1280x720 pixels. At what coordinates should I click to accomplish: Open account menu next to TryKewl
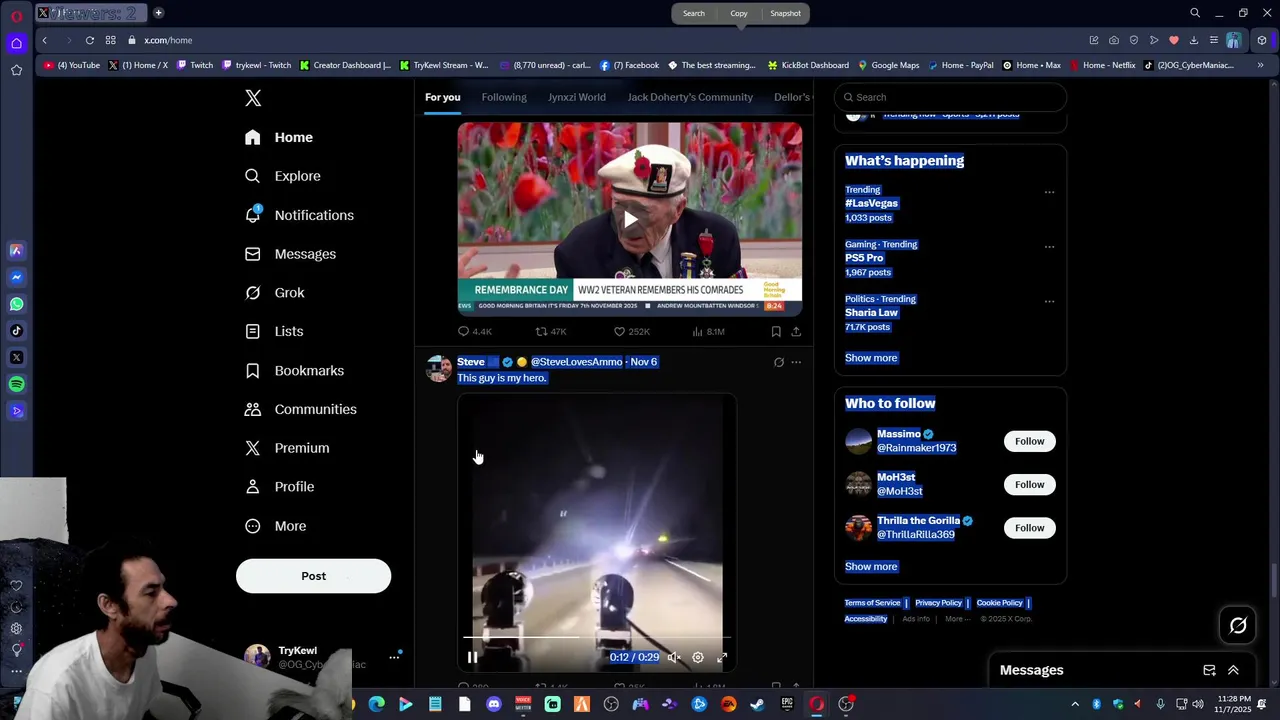394,657
